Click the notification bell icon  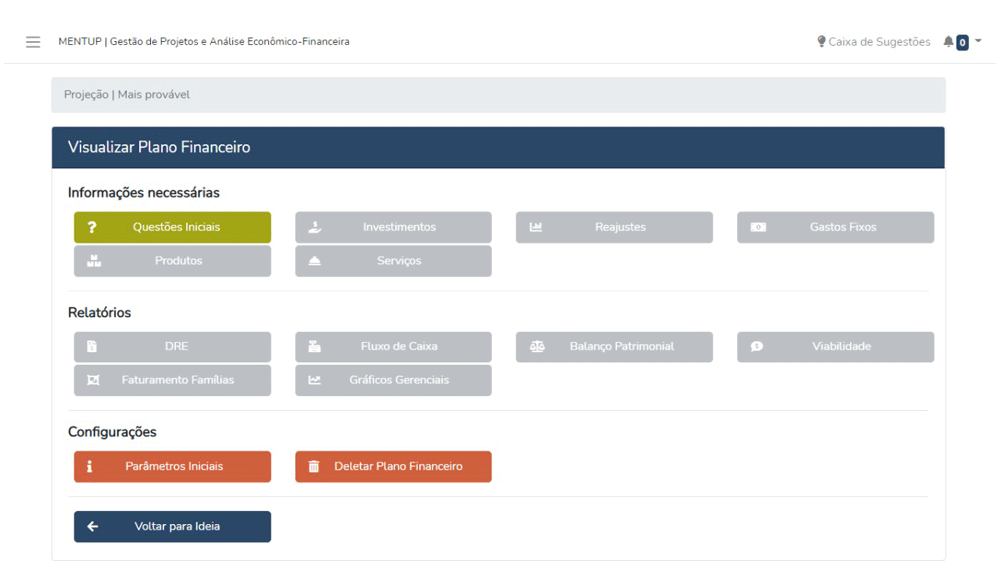948,42
